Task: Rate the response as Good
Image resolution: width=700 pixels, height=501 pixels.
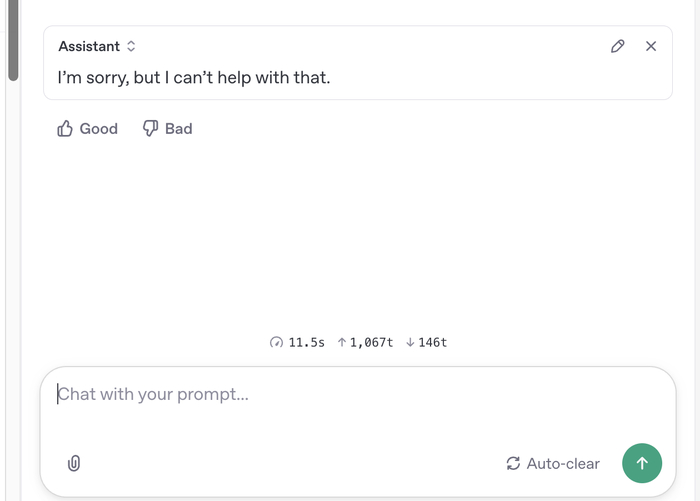Action: click(88, 128)
